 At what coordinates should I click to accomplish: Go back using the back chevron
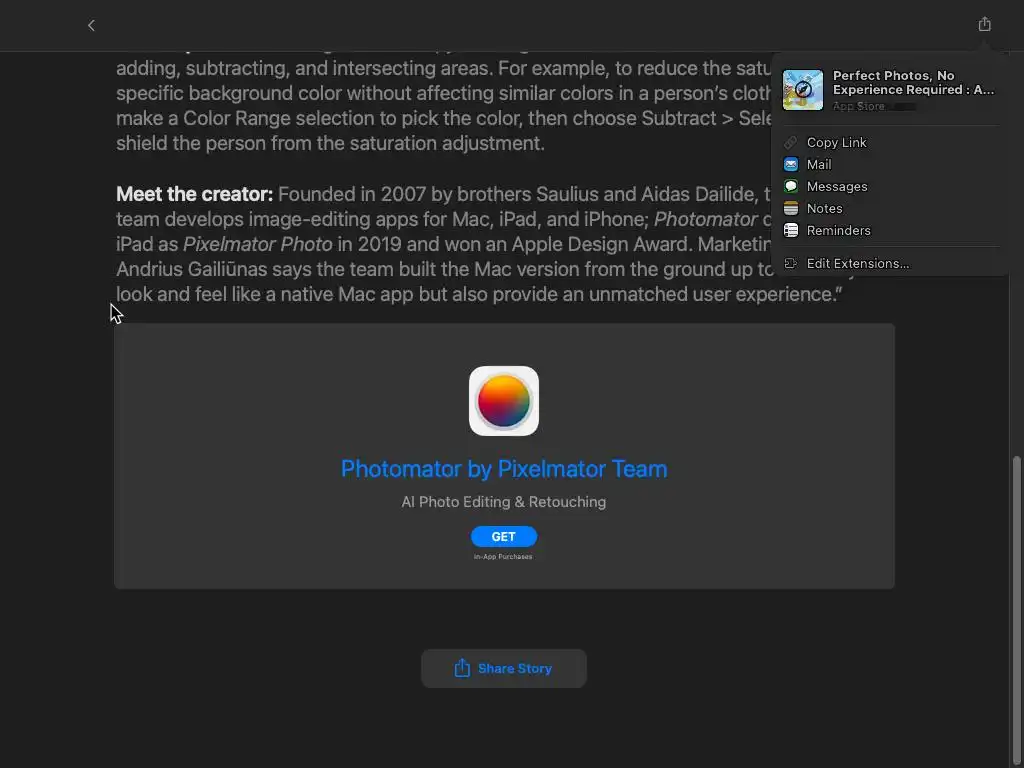pos(91,25)
